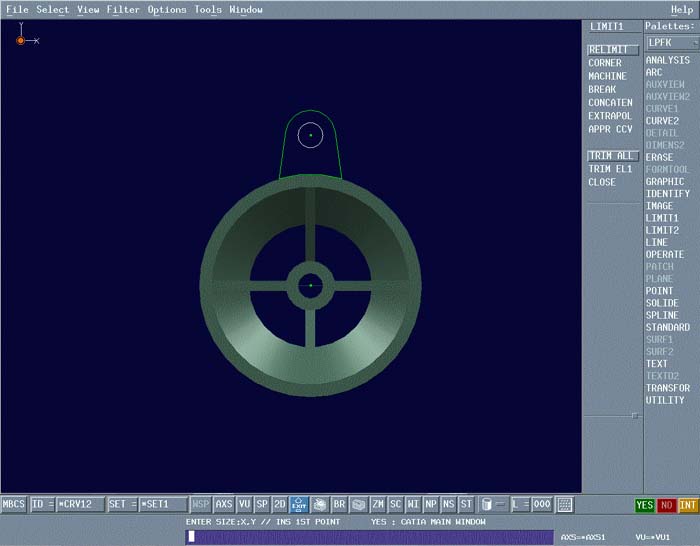Click the blue exit icon in bottom toolbar
This screenshot has height=546, width=700.
tap(299, 505)
